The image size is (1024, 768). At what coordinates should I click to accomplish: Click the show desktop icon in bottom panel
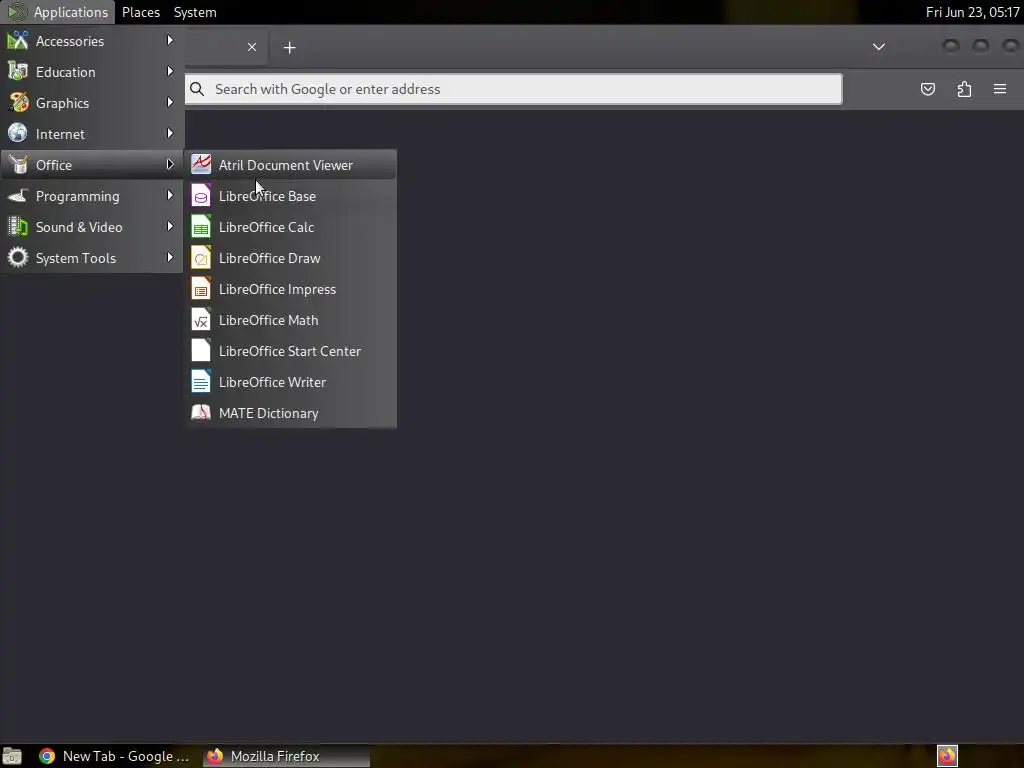point(12,756)
